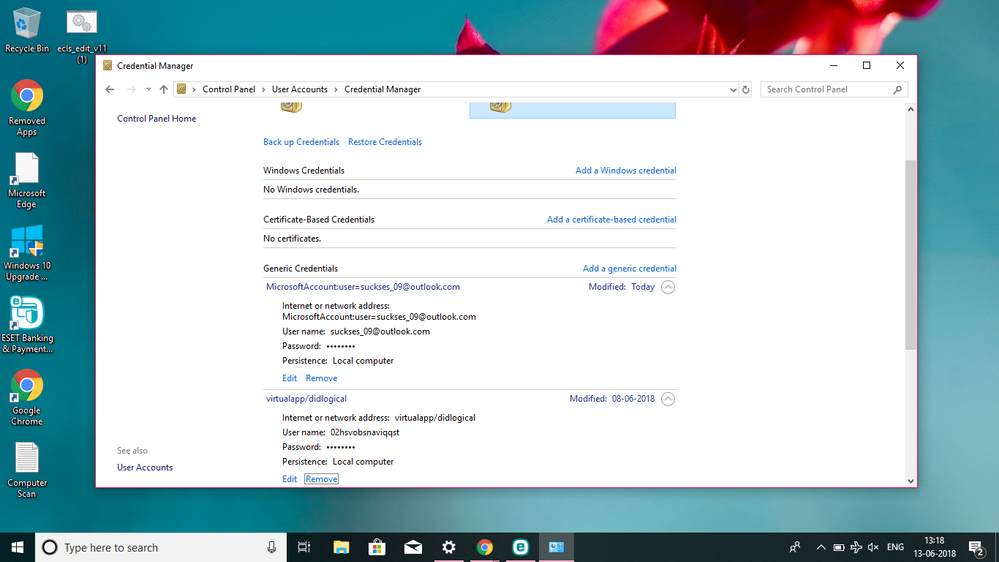The width and height of the screenshot is (999, 562).
Task: Show hidden system tray icons
Action: tap(821, 547)
